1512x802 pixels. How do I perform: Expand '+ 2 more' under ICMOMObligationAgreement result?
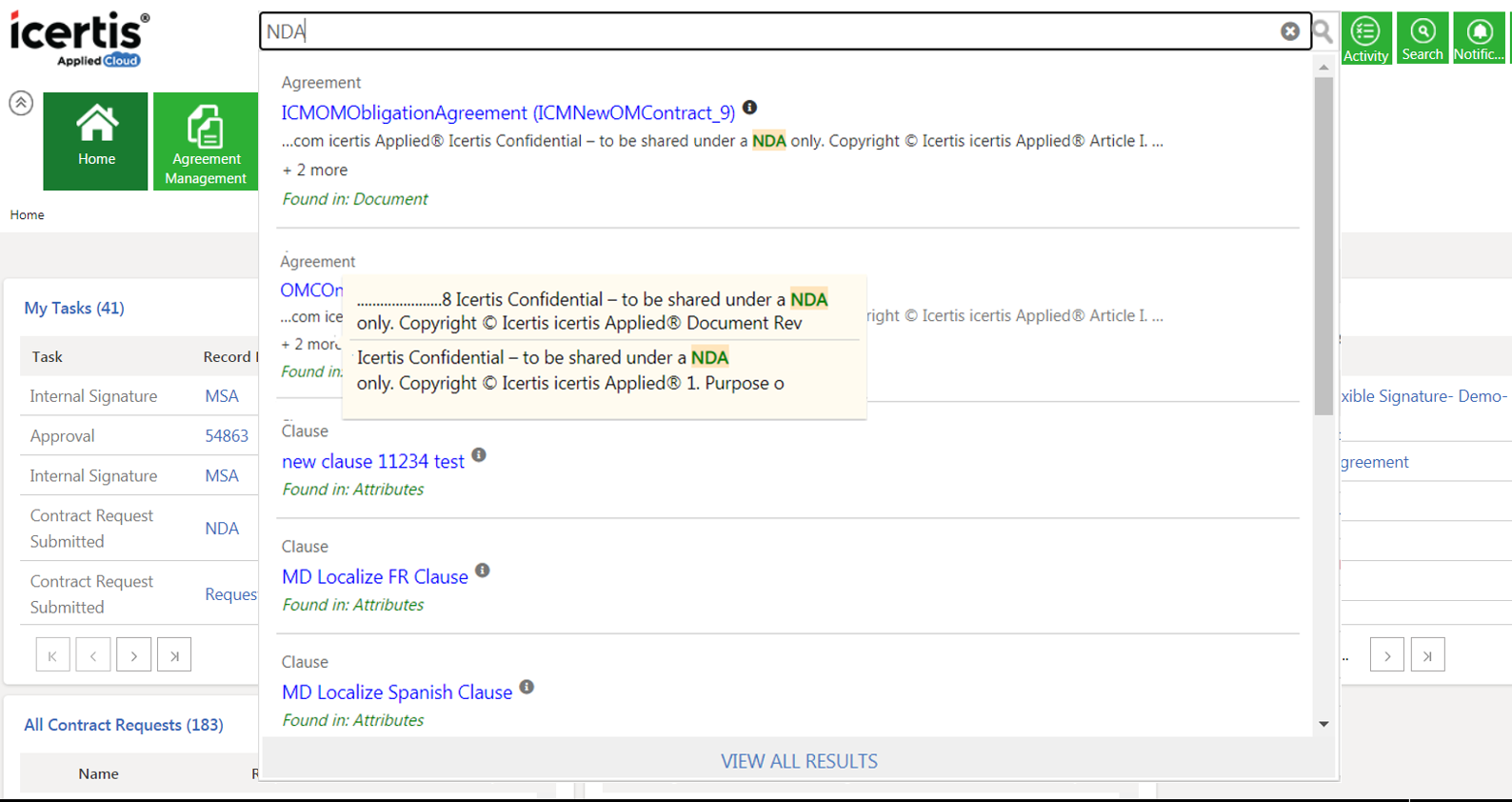[x=315, y=170]
